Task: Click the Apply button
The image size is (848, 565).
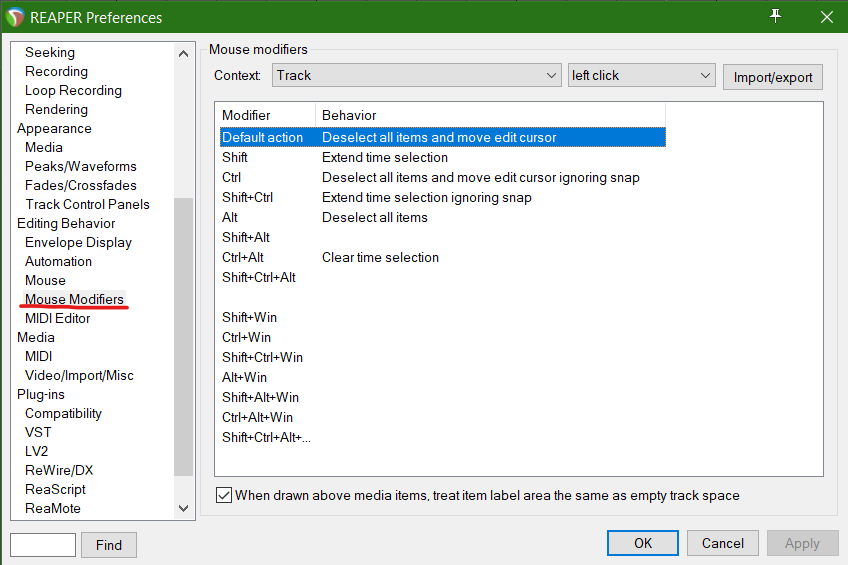Action: [802, 543]
